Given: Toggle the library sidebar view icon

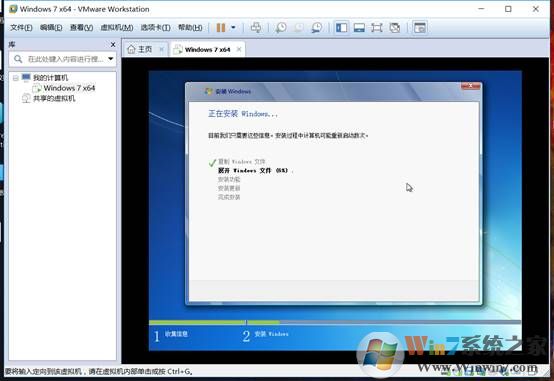Looking at the screenshot, I should tap(341, 28).
